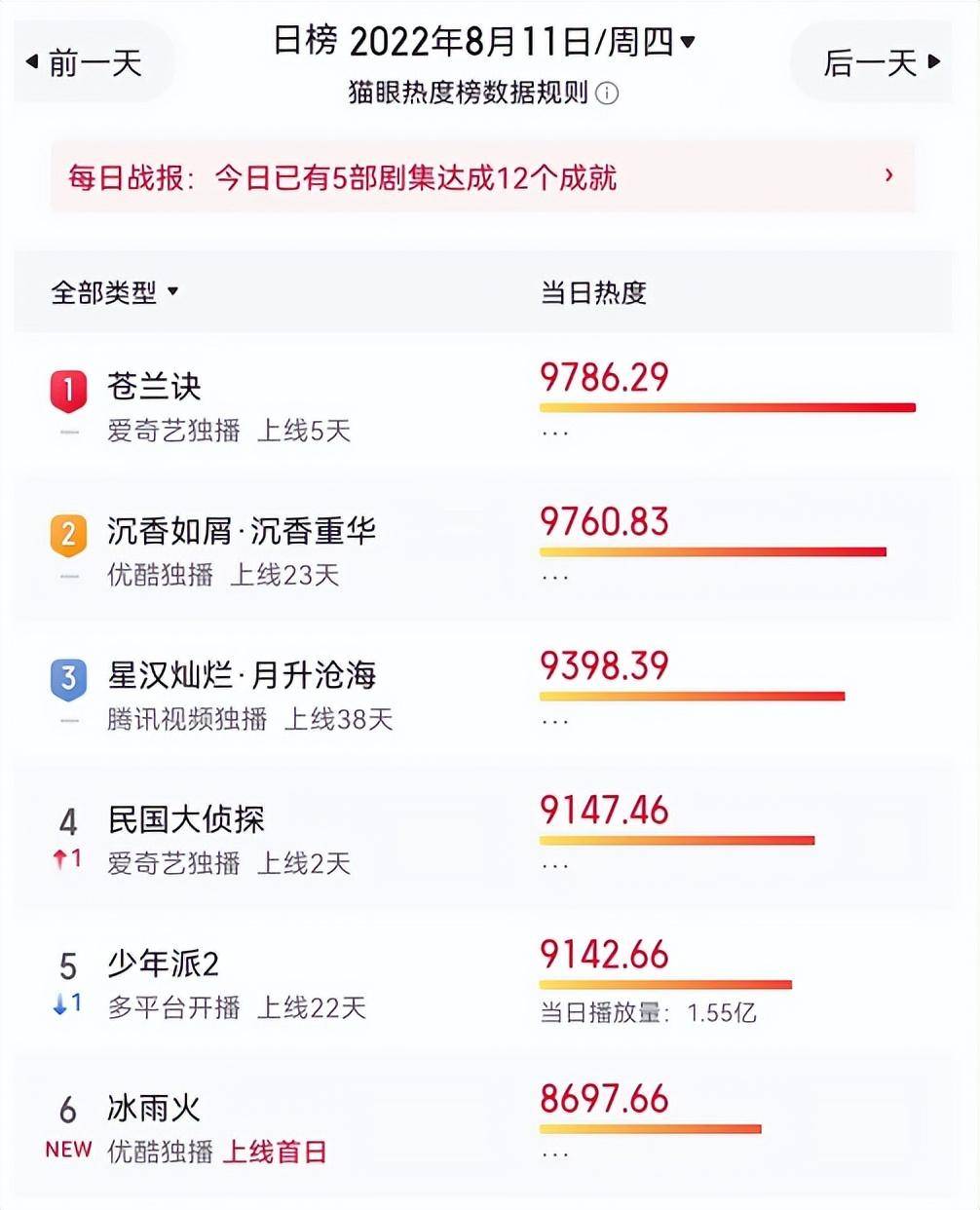Image resolution: width=980 pixels, height=1210 pixels.
Task: Click the red rank 1 badge
Action: (68, 391)
